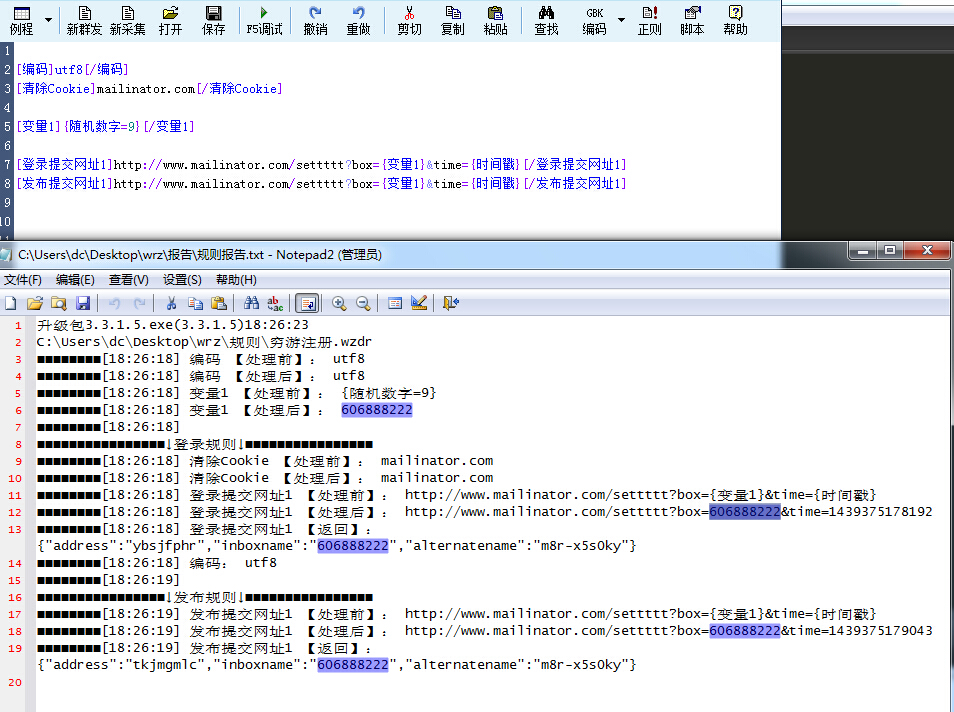Open the 文件(F) menu in Notepad2
The width and height of the screenshot is (954, 712).
point(22,280)
